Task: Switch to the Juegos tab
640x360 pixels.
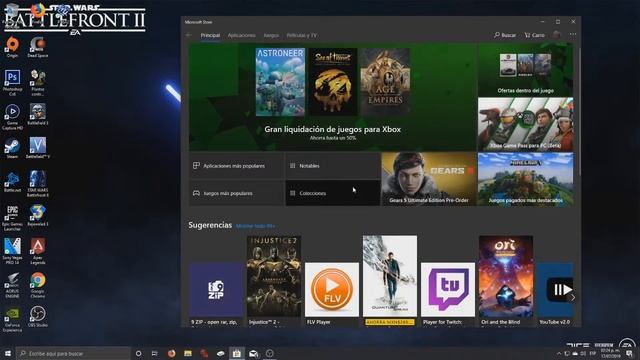Action: [x=271, y=36]
